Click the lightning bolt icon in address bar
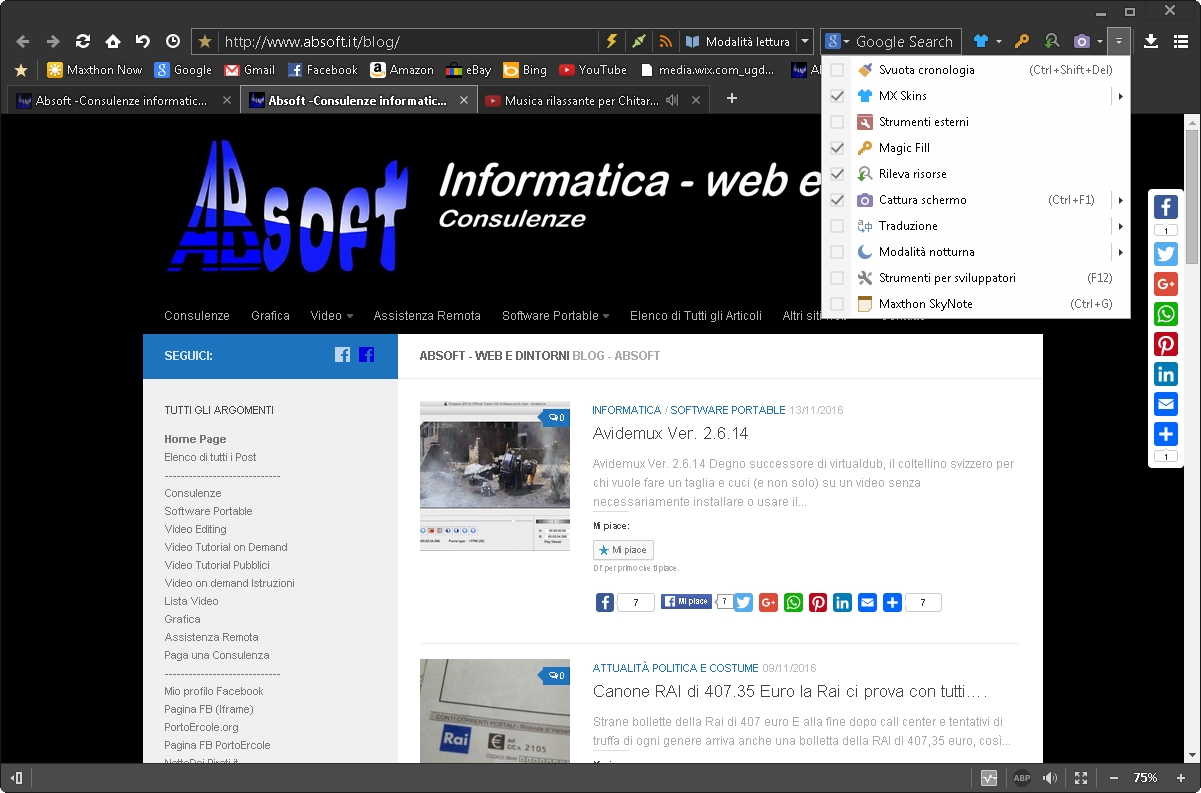The image size is (1201, 793). pos(612,42)
